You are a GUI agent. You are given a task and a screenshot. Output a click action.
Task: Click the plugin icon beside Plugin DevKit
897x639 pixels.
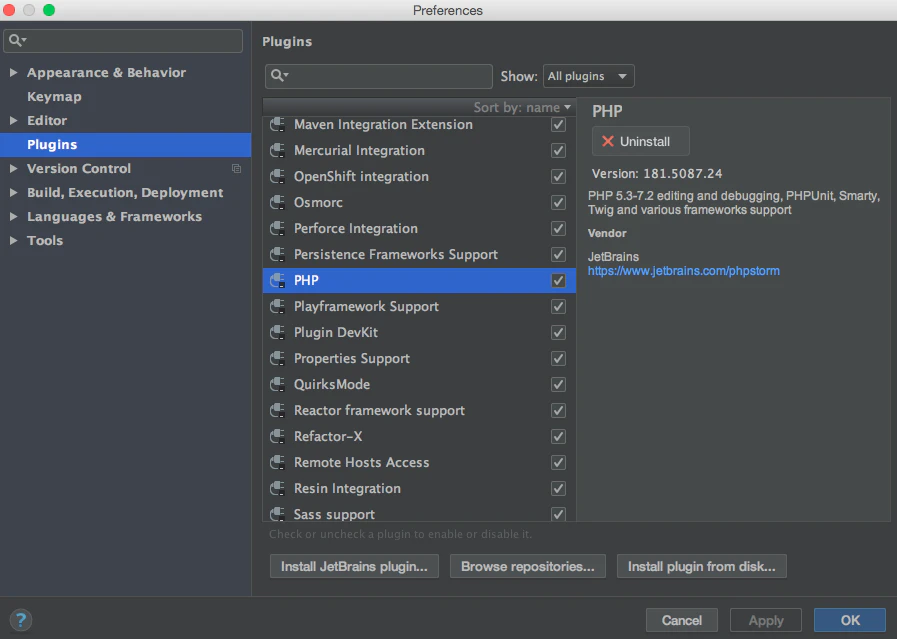click(x=277, y=332)
